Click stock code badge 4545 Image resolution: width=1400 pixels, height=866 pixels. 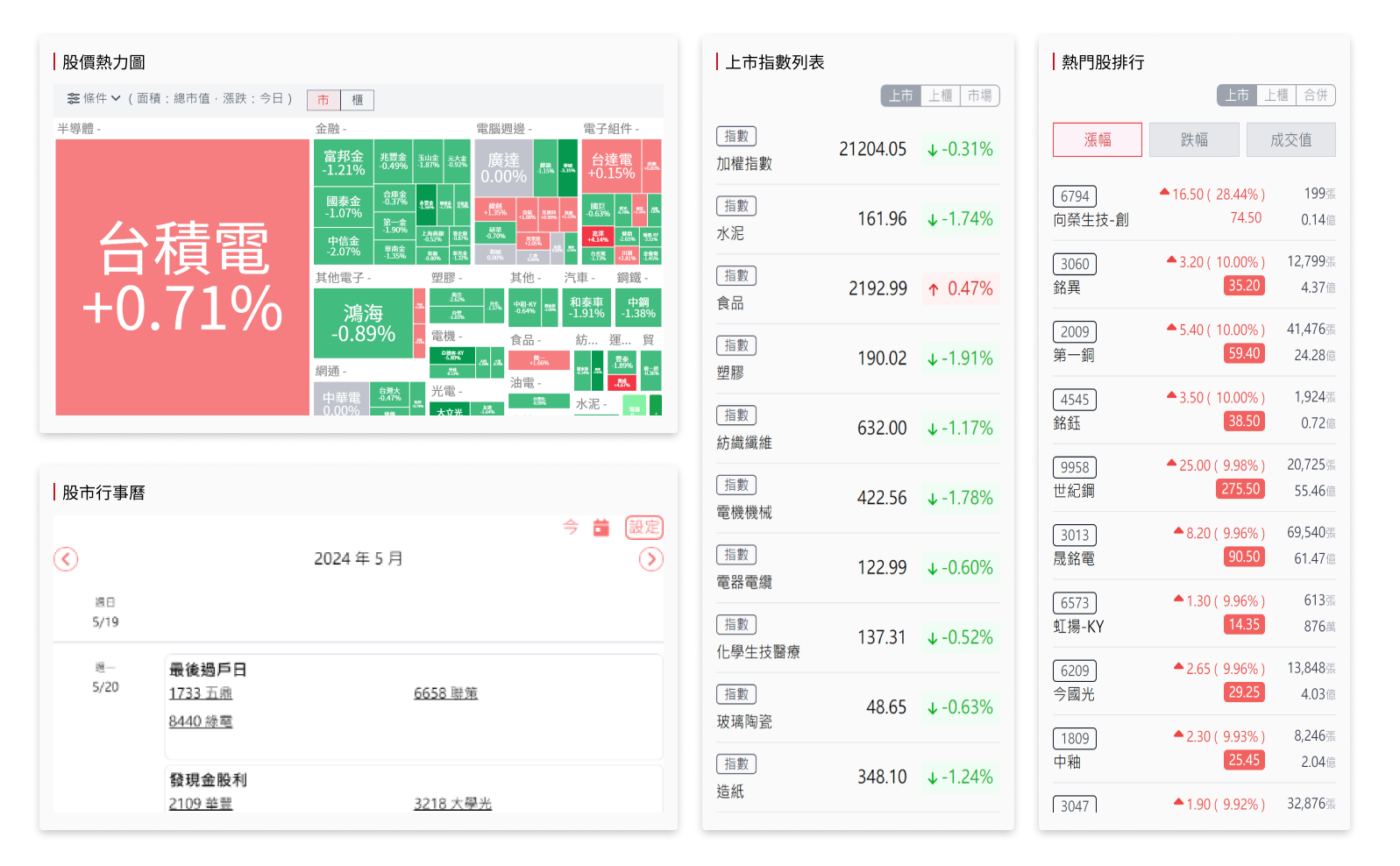coord(1075,400)
